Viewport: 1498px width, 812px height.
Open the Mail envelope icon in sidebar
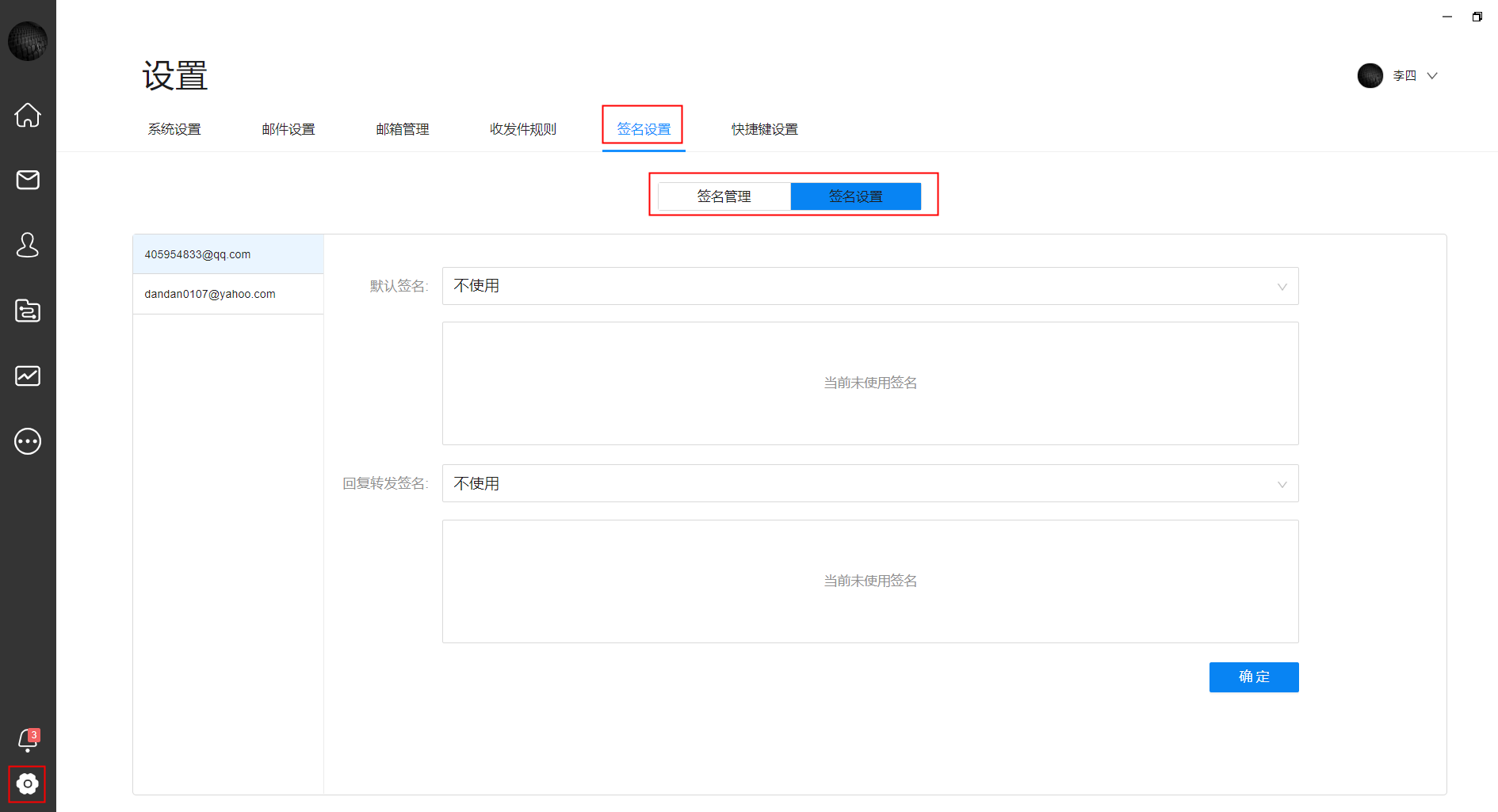click(x=28, y=180)
